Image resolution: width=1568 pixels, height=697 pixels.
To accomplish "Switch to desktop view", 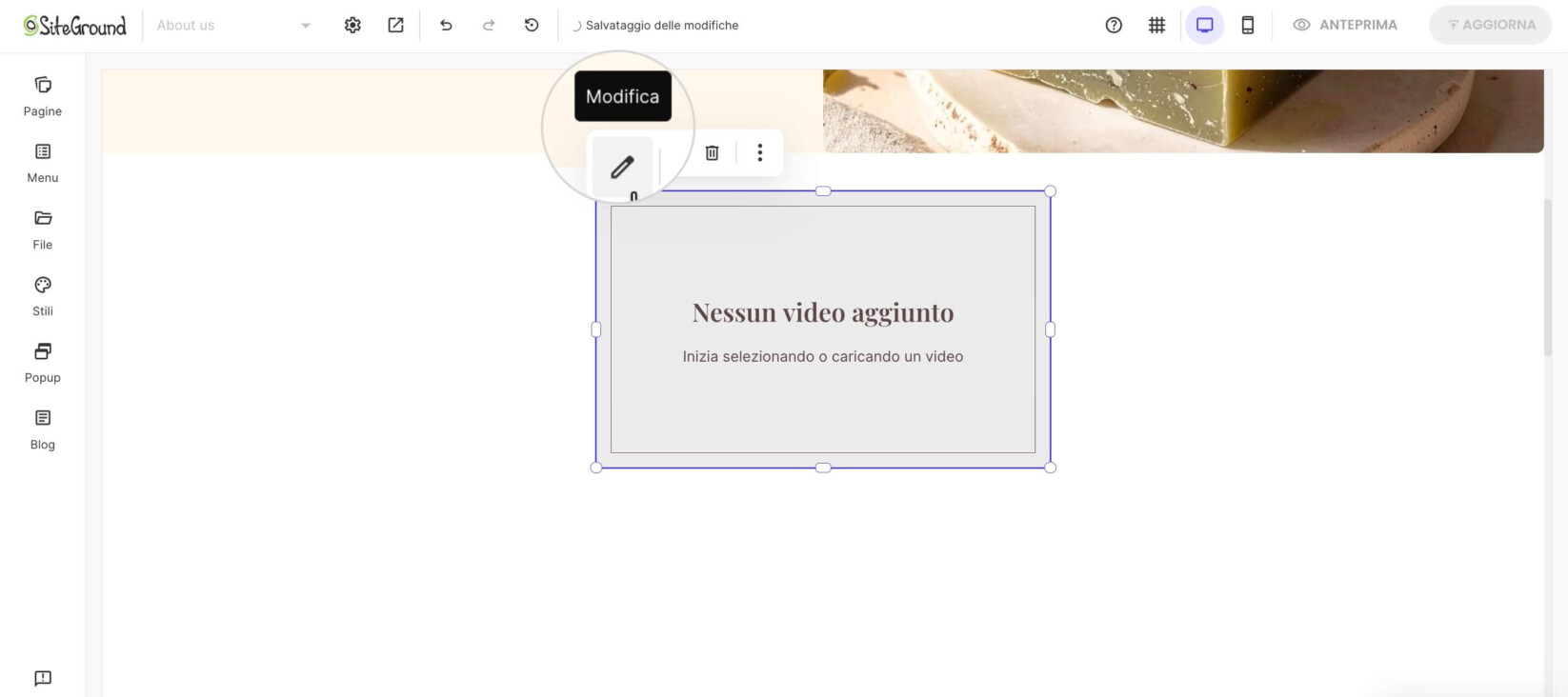I will coord(1204,26).
